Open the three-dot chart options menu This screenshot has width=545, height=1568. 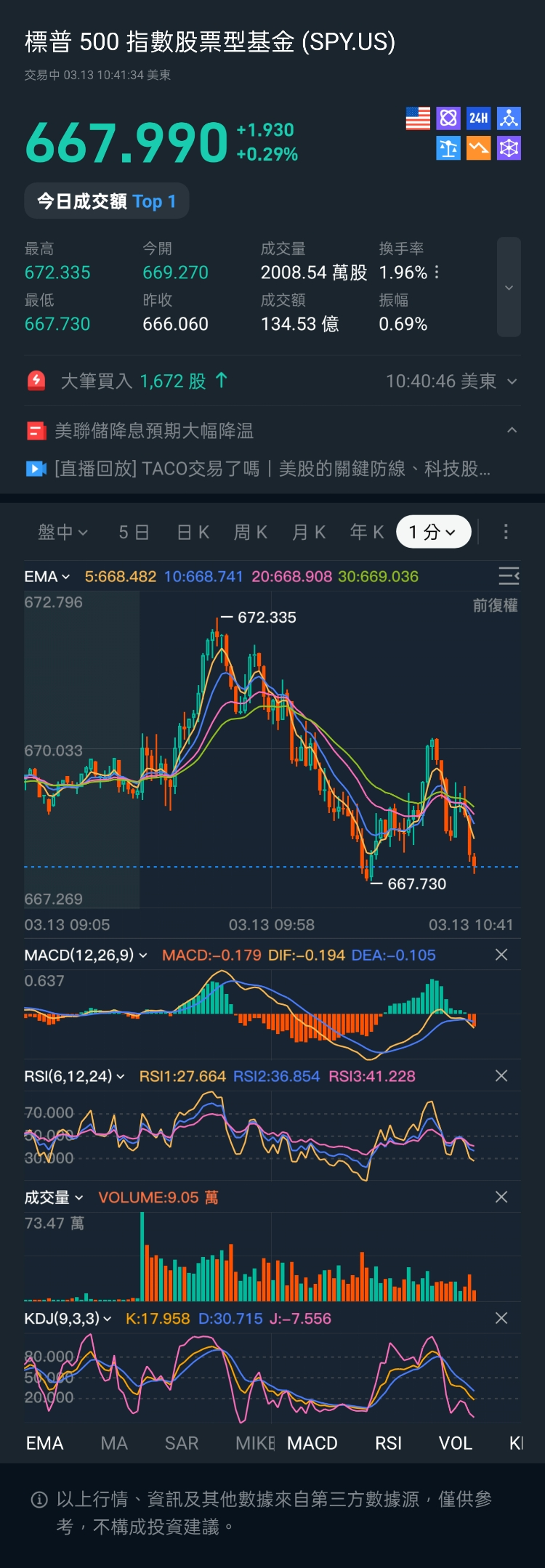click(x=506, y=532)
